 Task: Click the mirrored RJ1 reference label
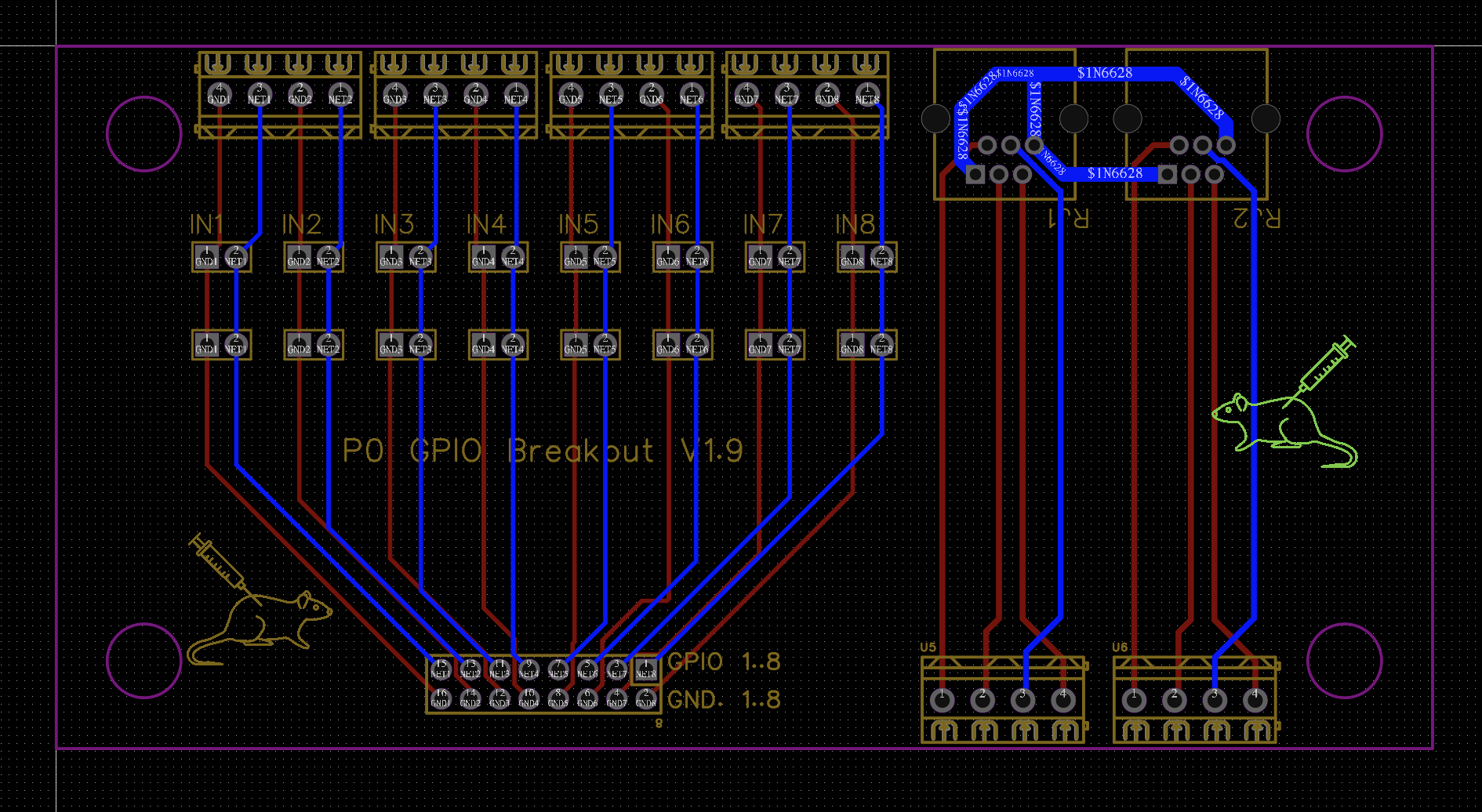(1068, 218)
